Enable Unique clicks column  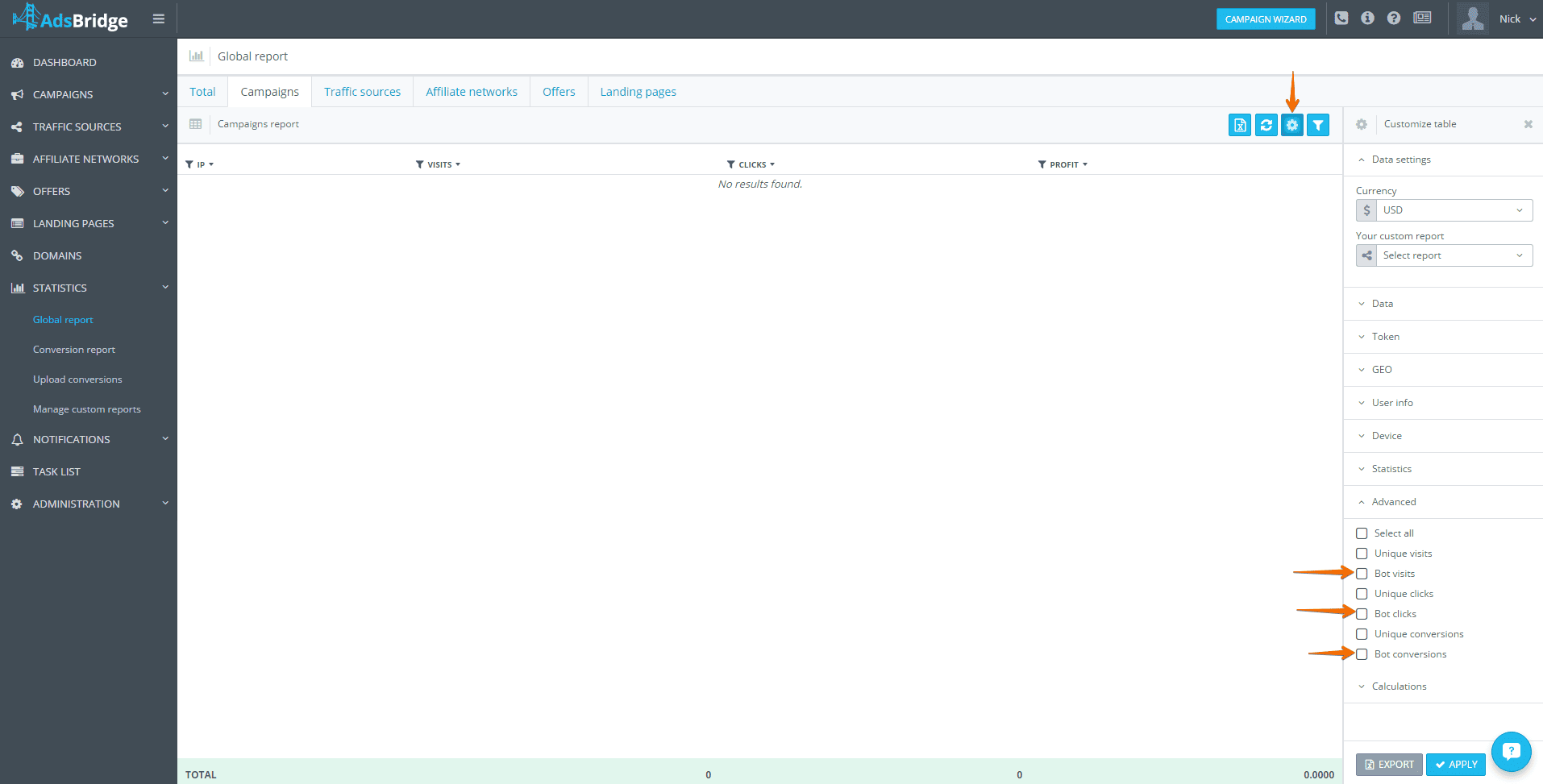tap(1362, 594)
